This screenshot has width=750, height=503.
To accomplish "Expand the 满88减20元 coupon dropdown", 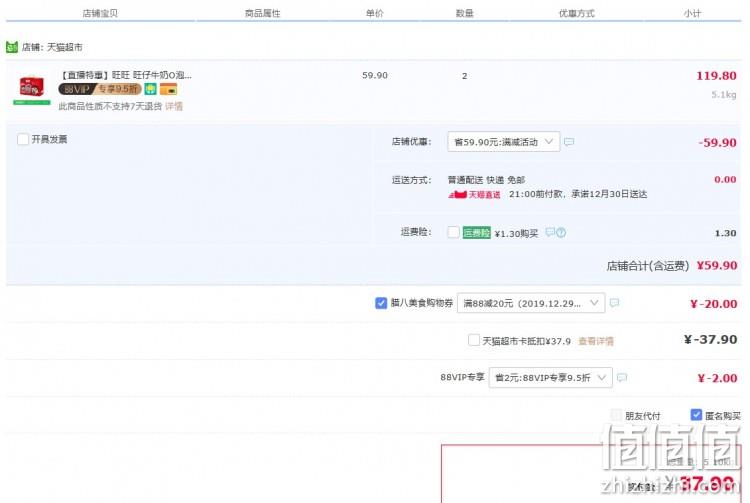I will [531, 303].
